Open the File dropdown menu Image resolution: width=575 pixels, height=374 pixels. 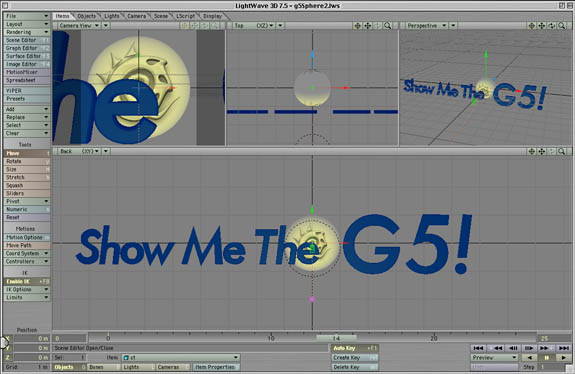pos(26,16)
